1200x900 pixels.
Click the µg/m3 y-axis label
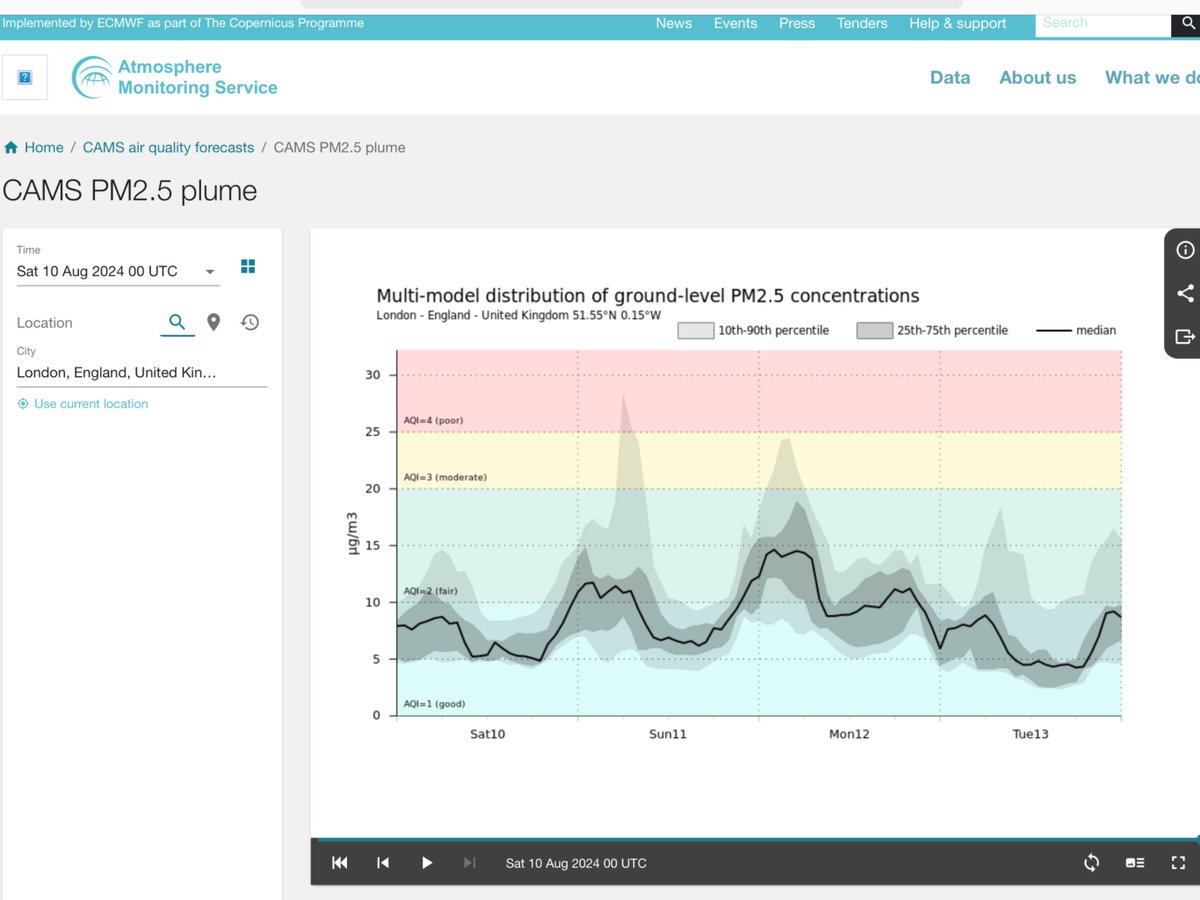[352, 533]
